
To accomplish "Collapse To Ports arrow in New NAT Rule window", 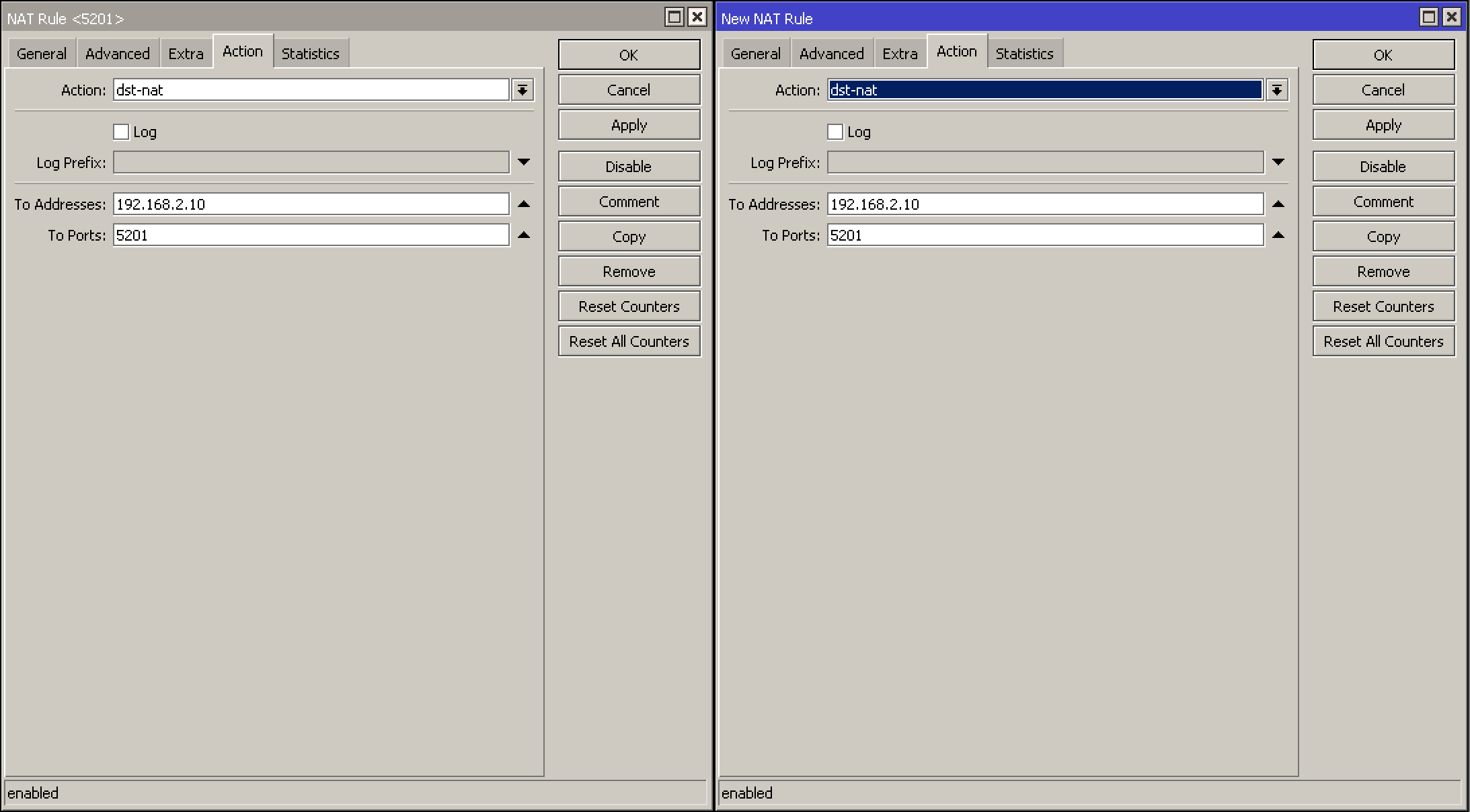I will pyautogui.click(x=1278, y=235).
